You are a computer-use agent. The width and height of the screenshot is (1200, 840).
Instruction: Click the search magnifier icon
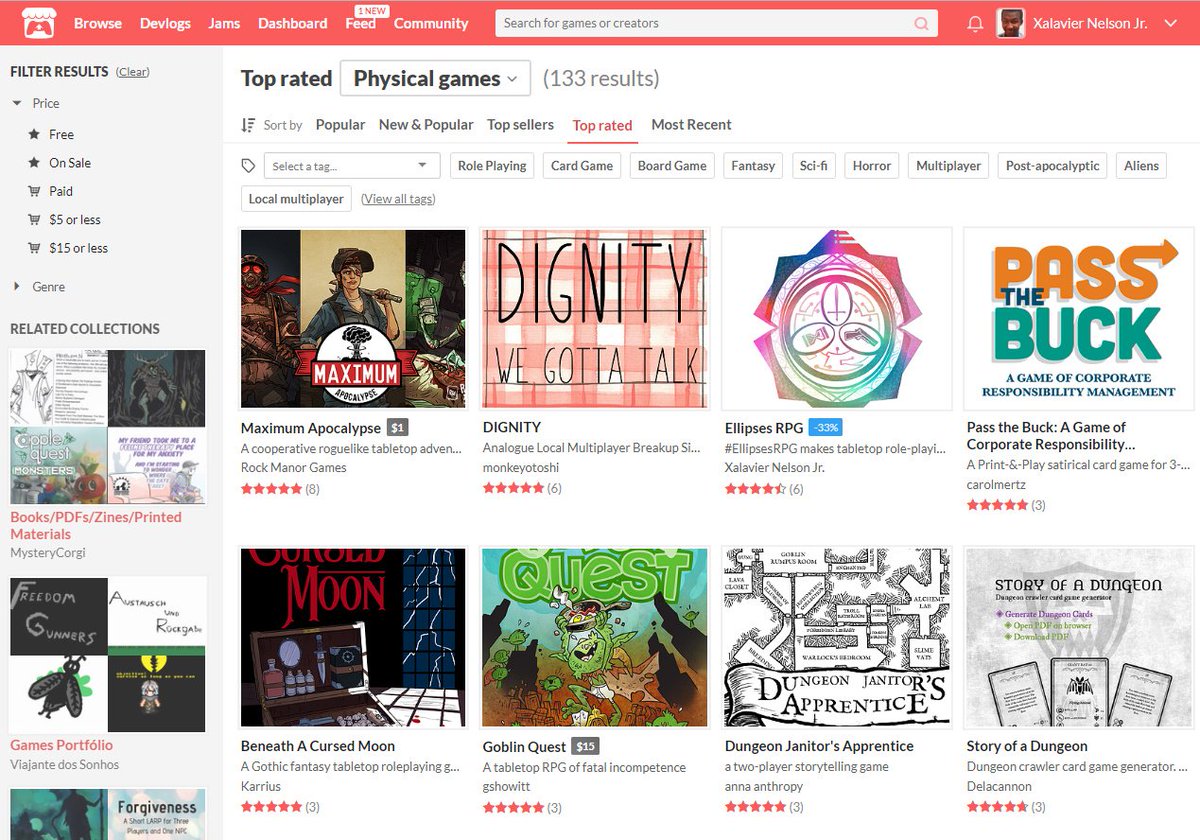coord(921,23)
